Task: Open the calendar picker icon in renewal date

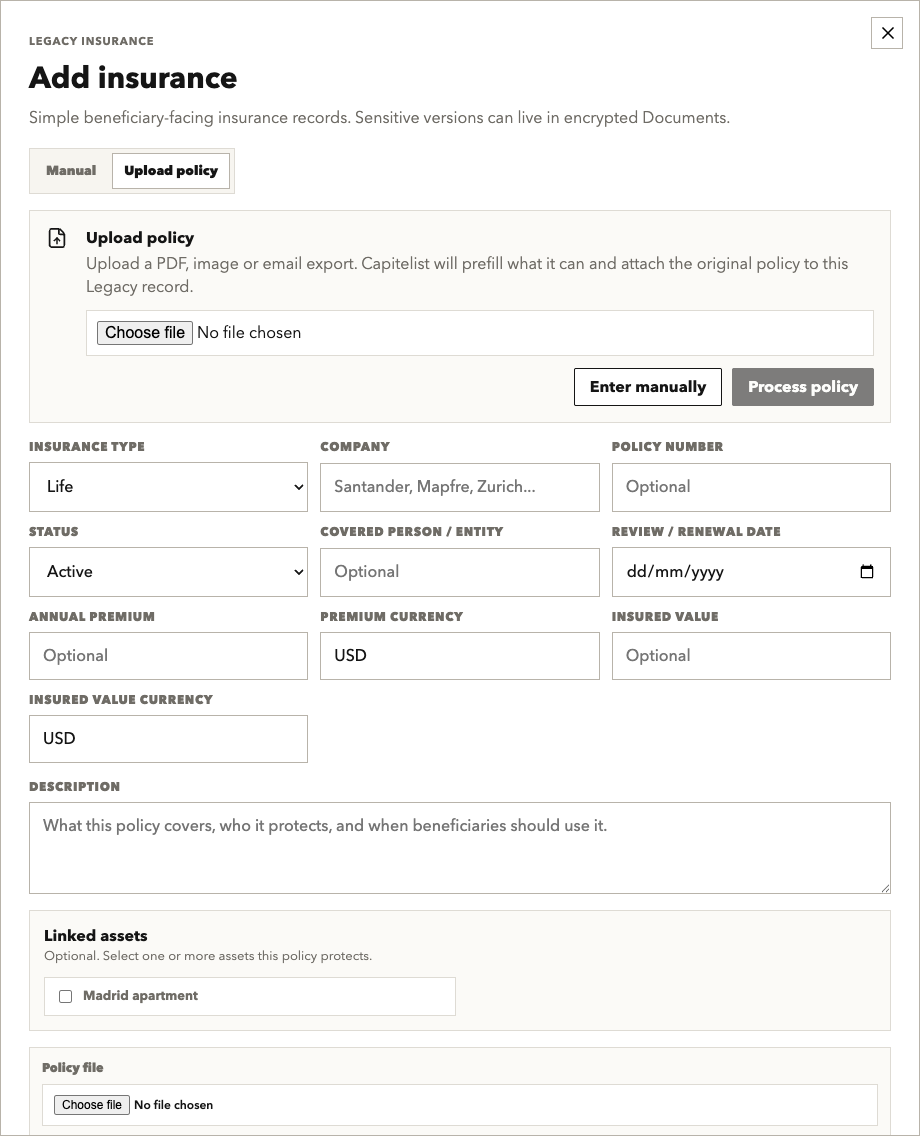Action: [866, 572]
